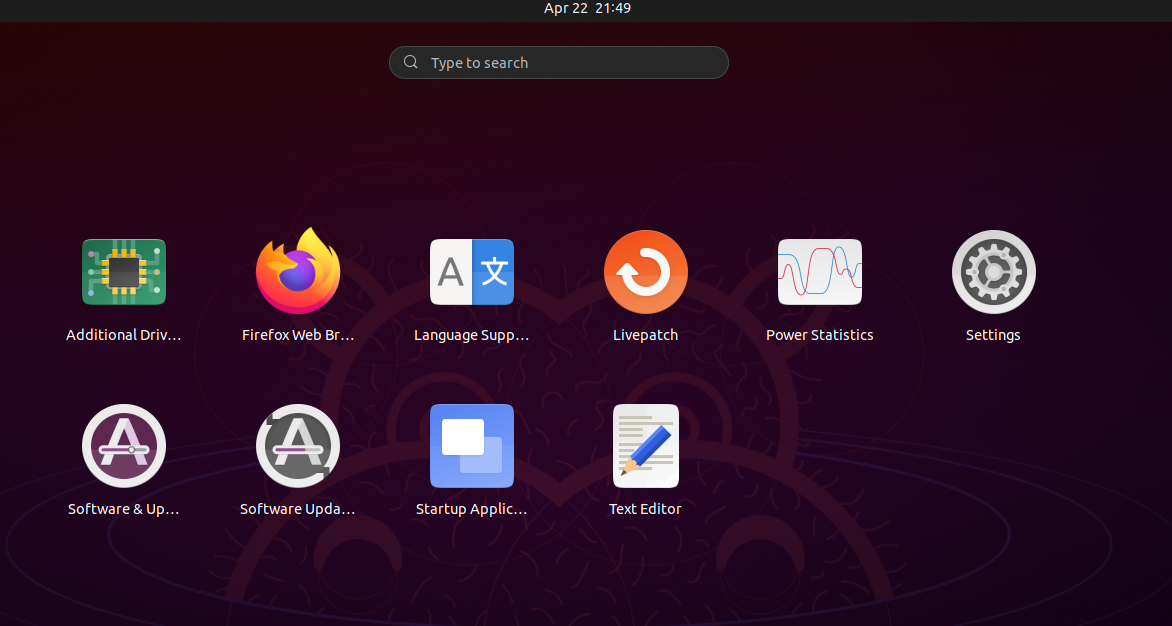The height and width of the screenshot is (626, 1172).
Task: Open Language Support
Action: point(472,272)
